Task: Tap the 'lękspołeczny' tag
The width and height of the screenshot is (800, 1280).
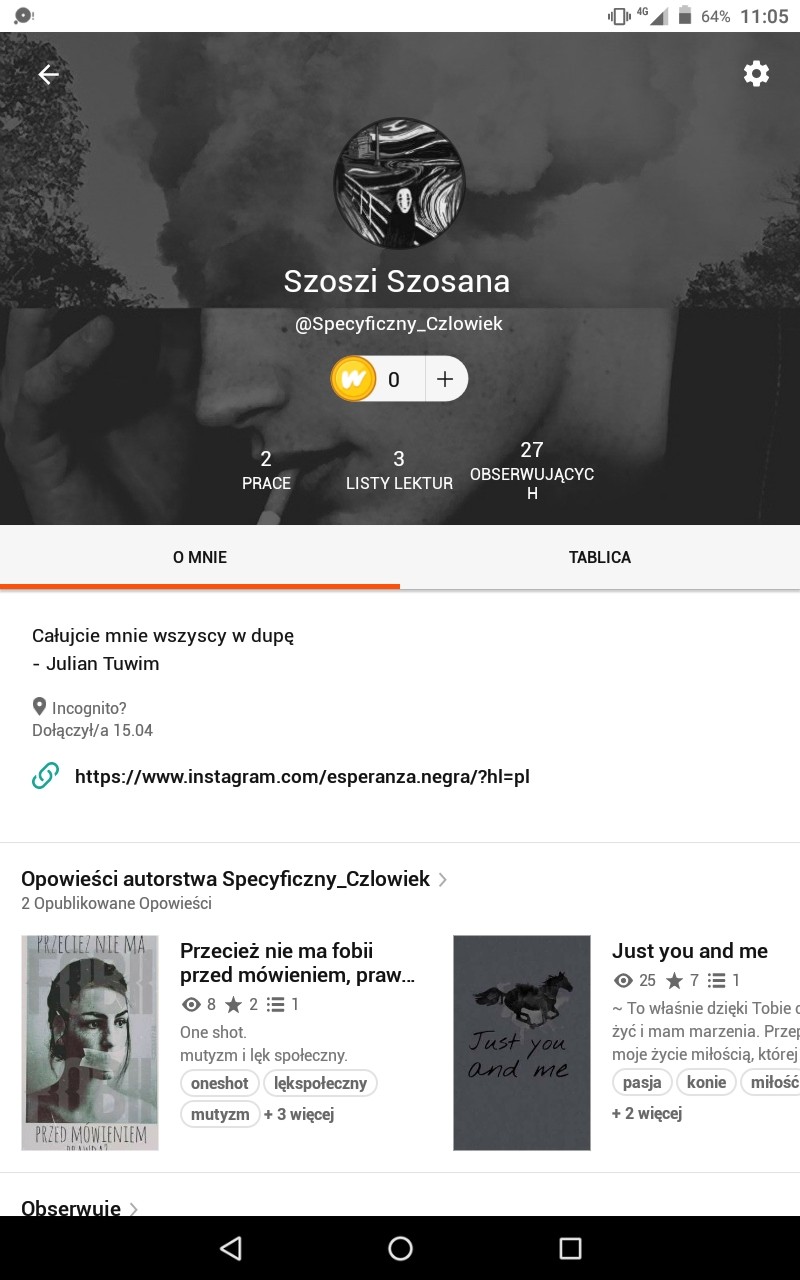Action: 321,1083
